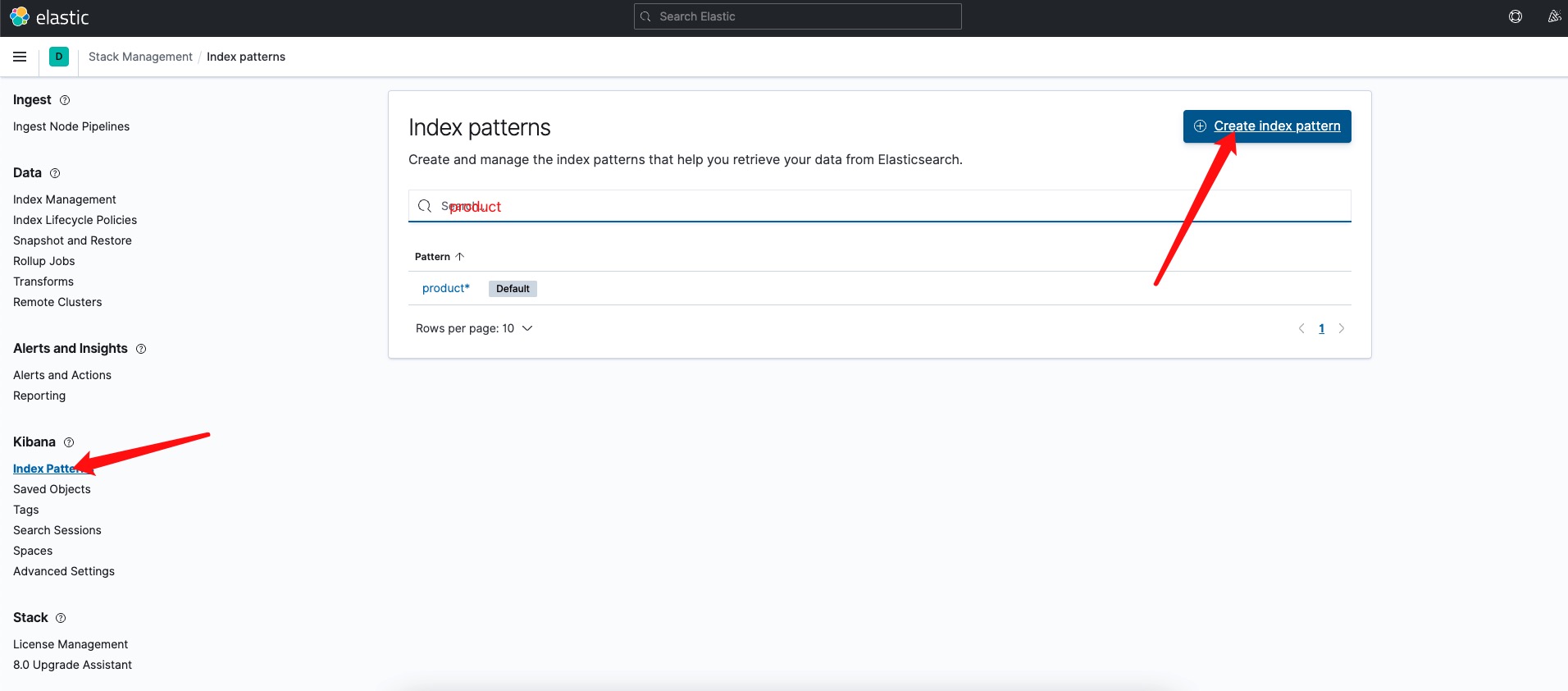
Task: Open the product* index pattern
Action: (446, 288)
